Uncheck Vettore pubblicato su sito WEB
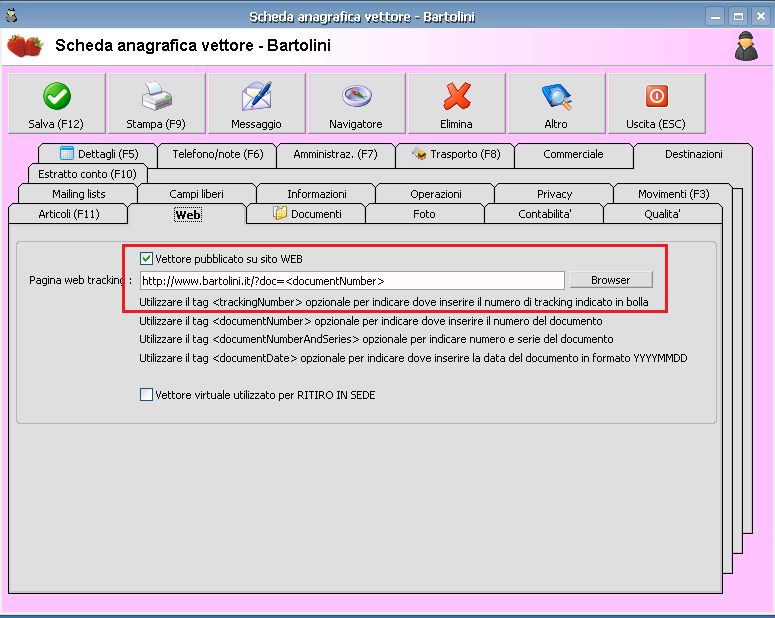 click(146, 259)
